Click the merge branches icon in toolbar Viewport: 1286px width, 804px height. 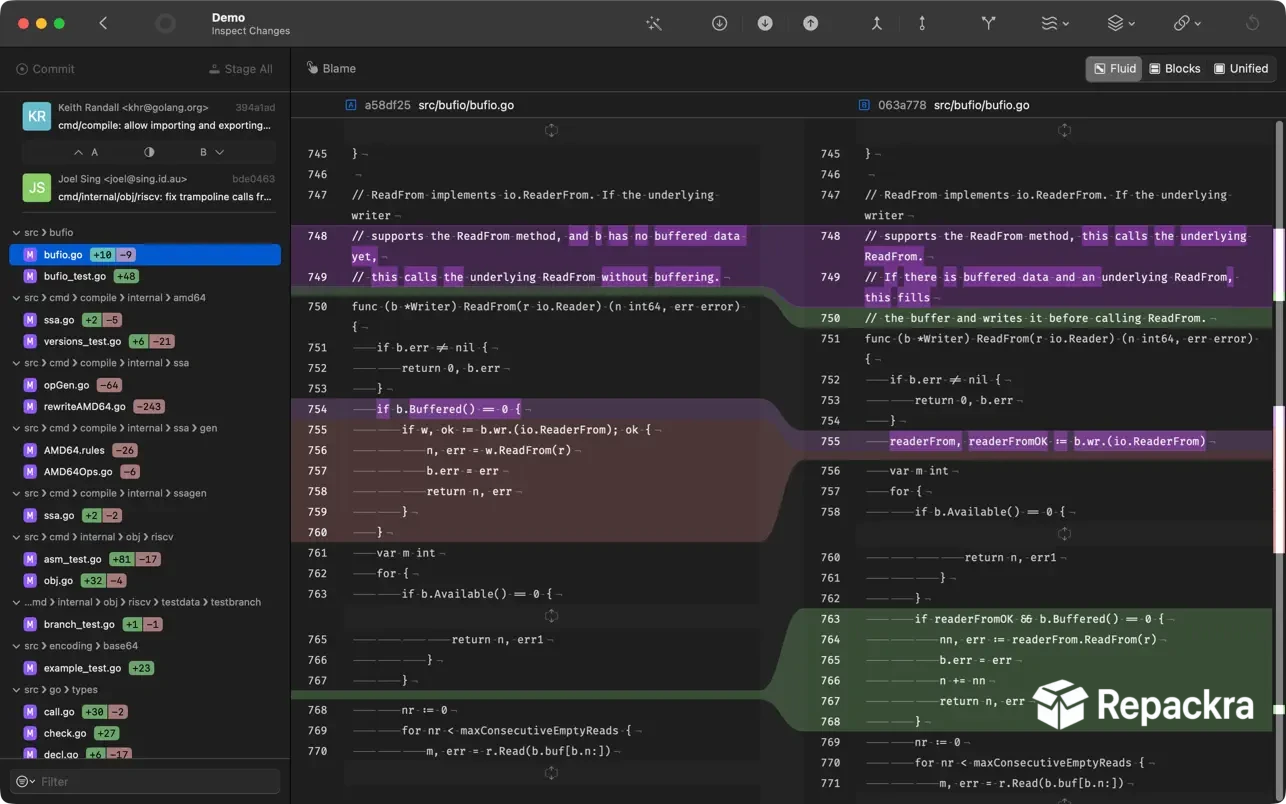[877, 23]
